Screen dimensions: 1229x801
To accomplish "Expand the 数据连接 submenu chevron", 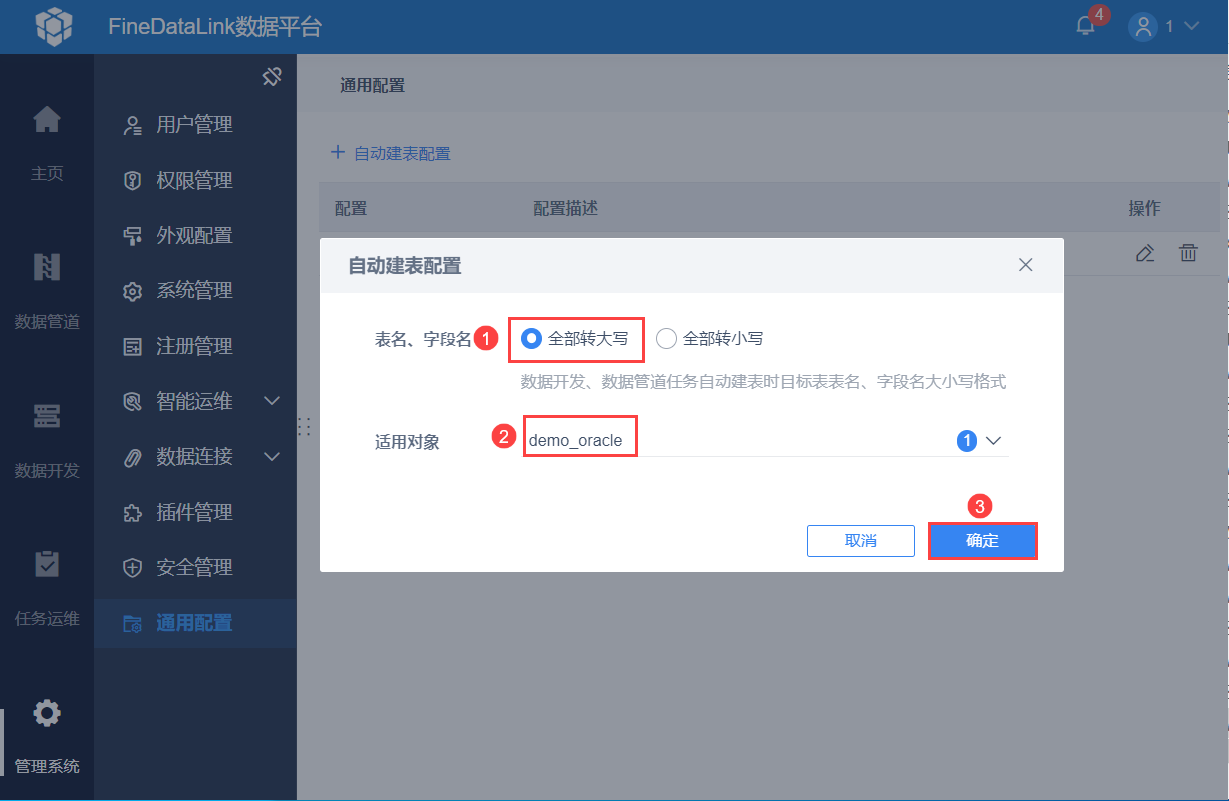I will point(272,457).
